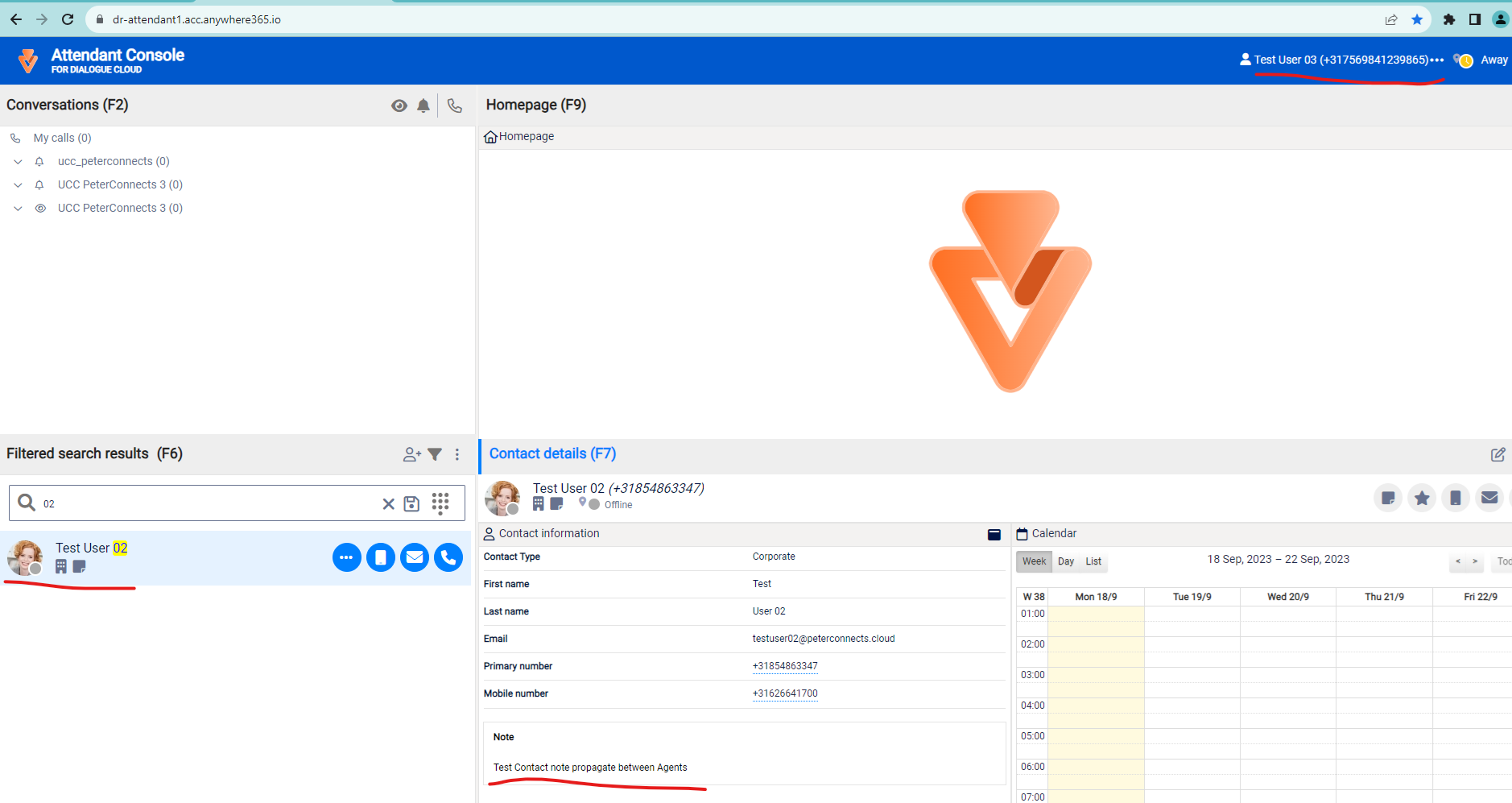
Task: Clear the search field text
Action: [388, 503]
